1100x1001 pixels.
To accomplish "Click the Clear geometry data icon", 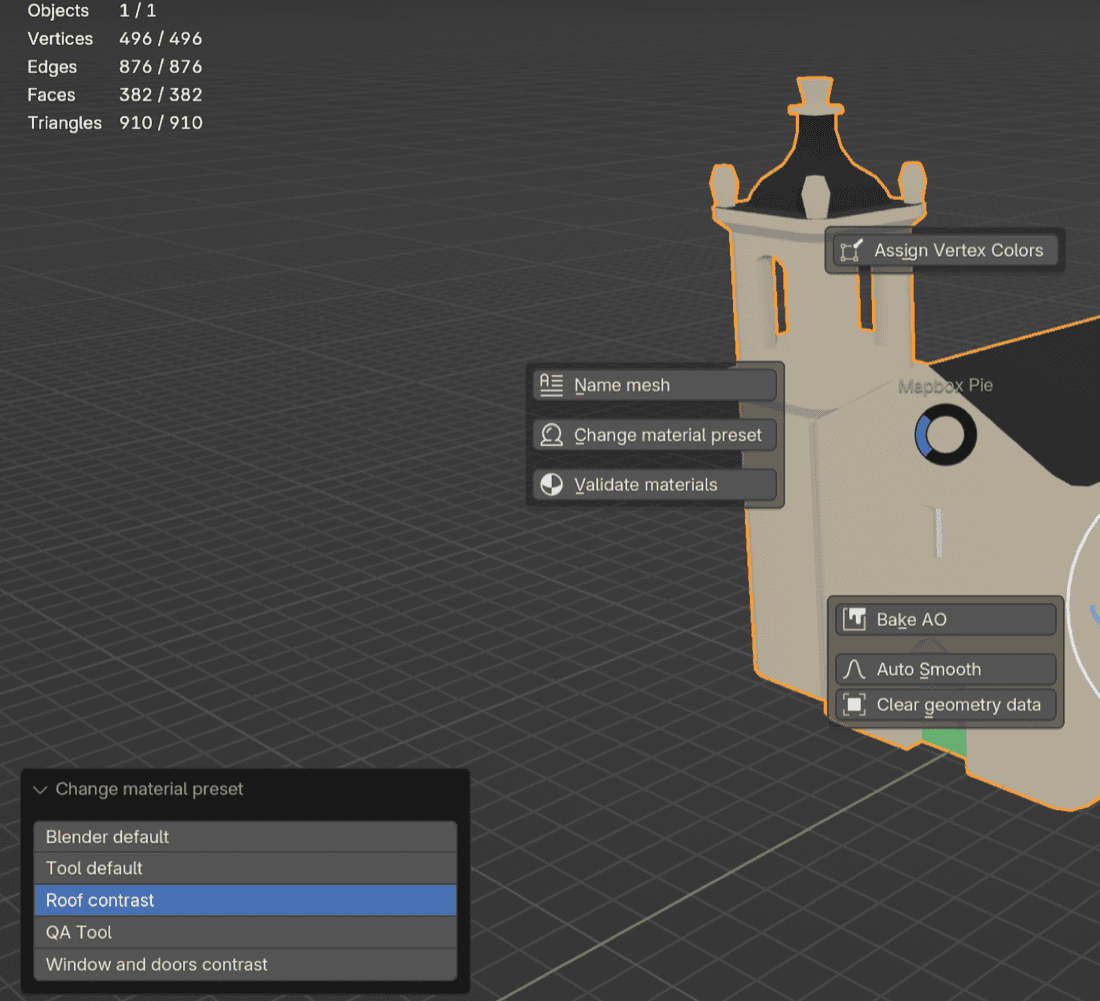I will [x=854, y=704].
